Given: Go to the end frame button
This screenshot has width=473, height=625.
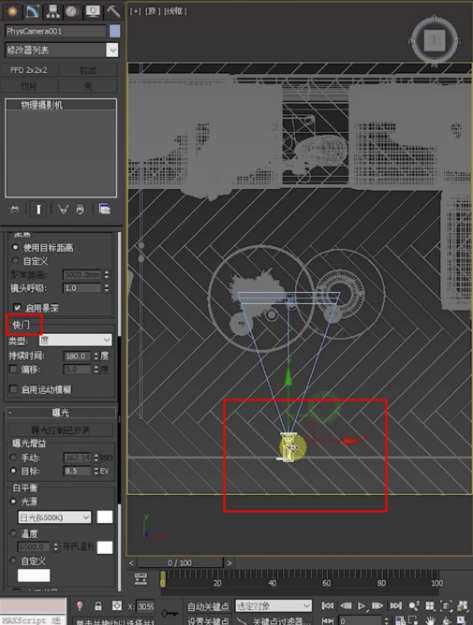Looking at the screenshot, I should pyautogui.click(x=396, y=606).
